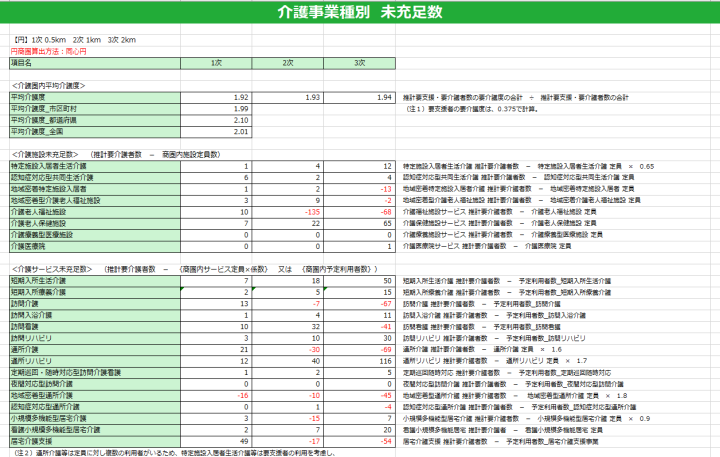Click the value 1.99 cell
Screen dimensions: 720x457
216,109
